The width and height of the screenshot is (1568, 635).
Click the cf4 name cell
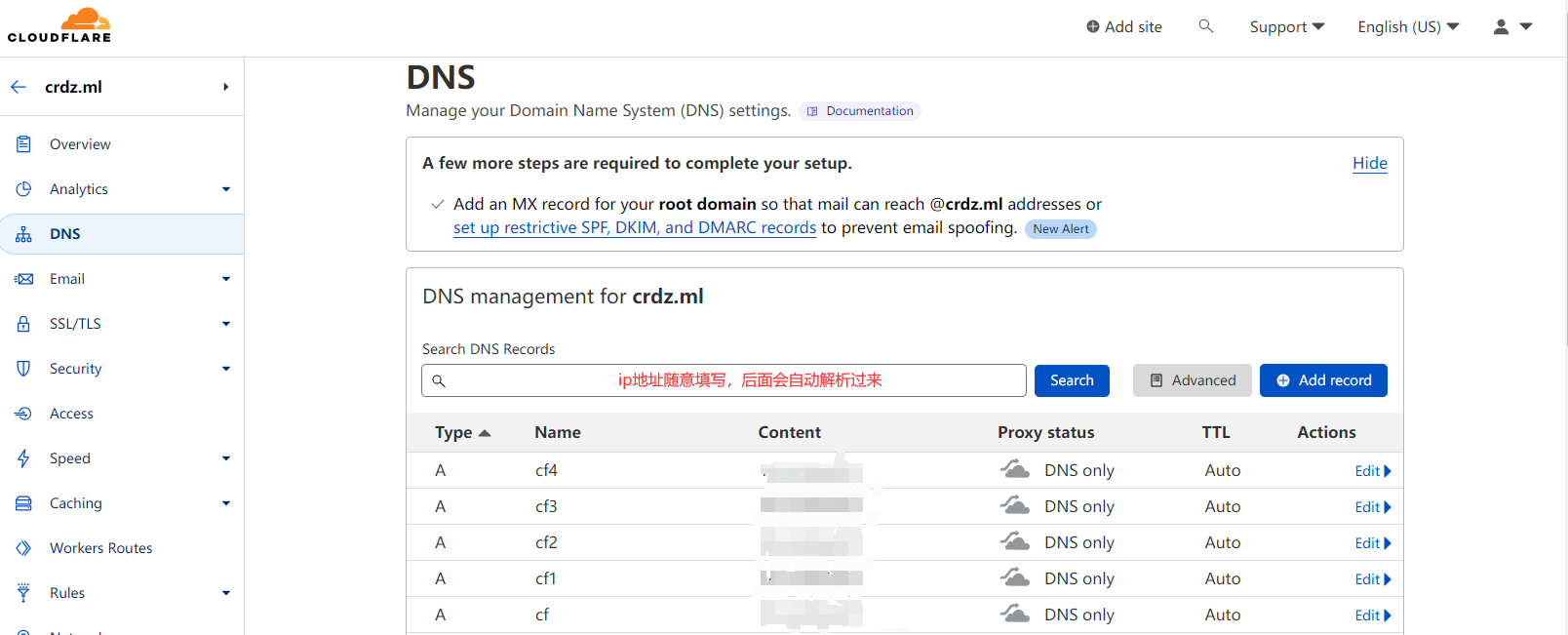tap(546, 470)
